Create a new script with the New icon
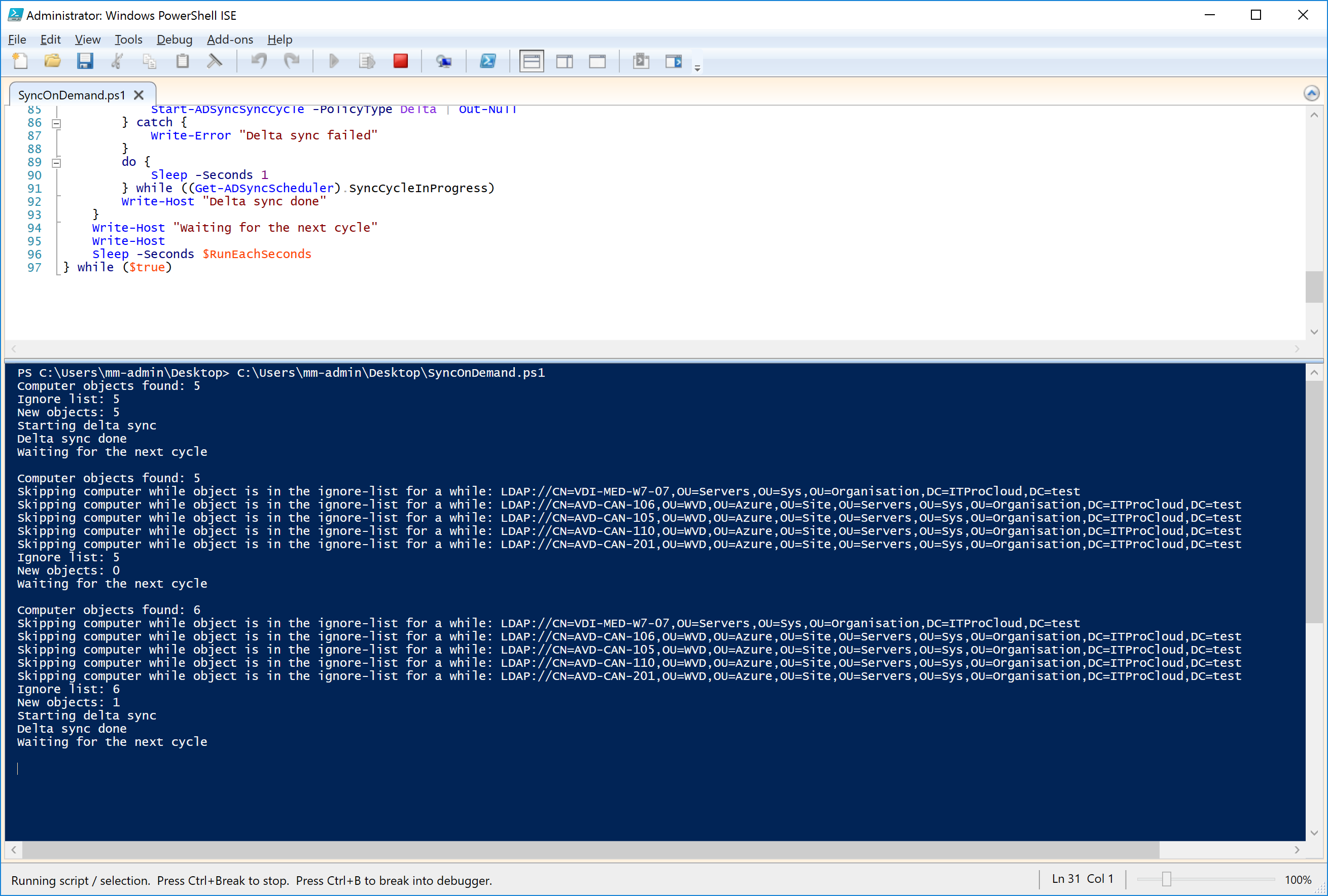This screenshot has height=896, width=1328. tap(21, 60)
